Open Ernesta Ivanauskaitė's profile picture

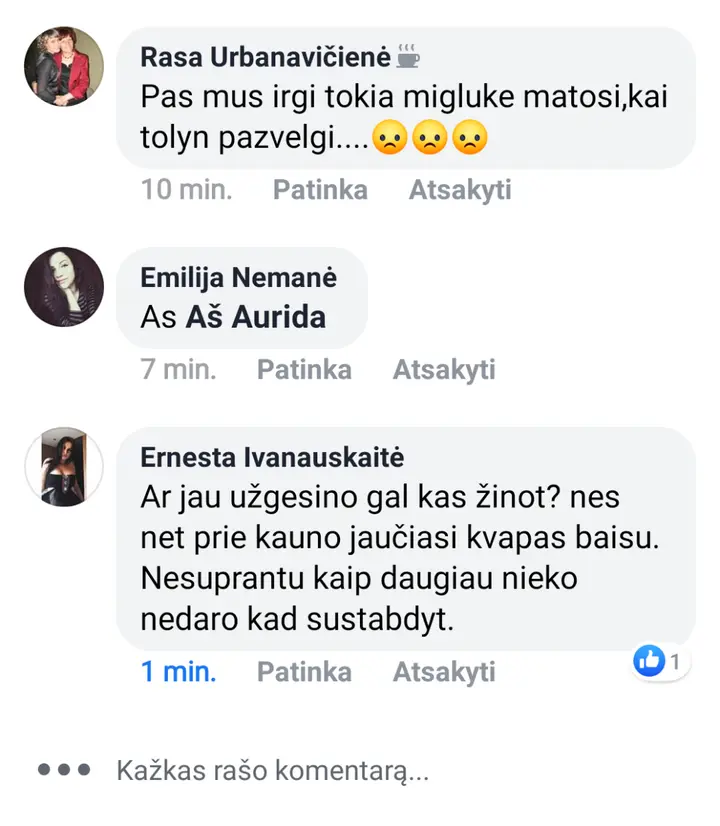click(64, 467)
